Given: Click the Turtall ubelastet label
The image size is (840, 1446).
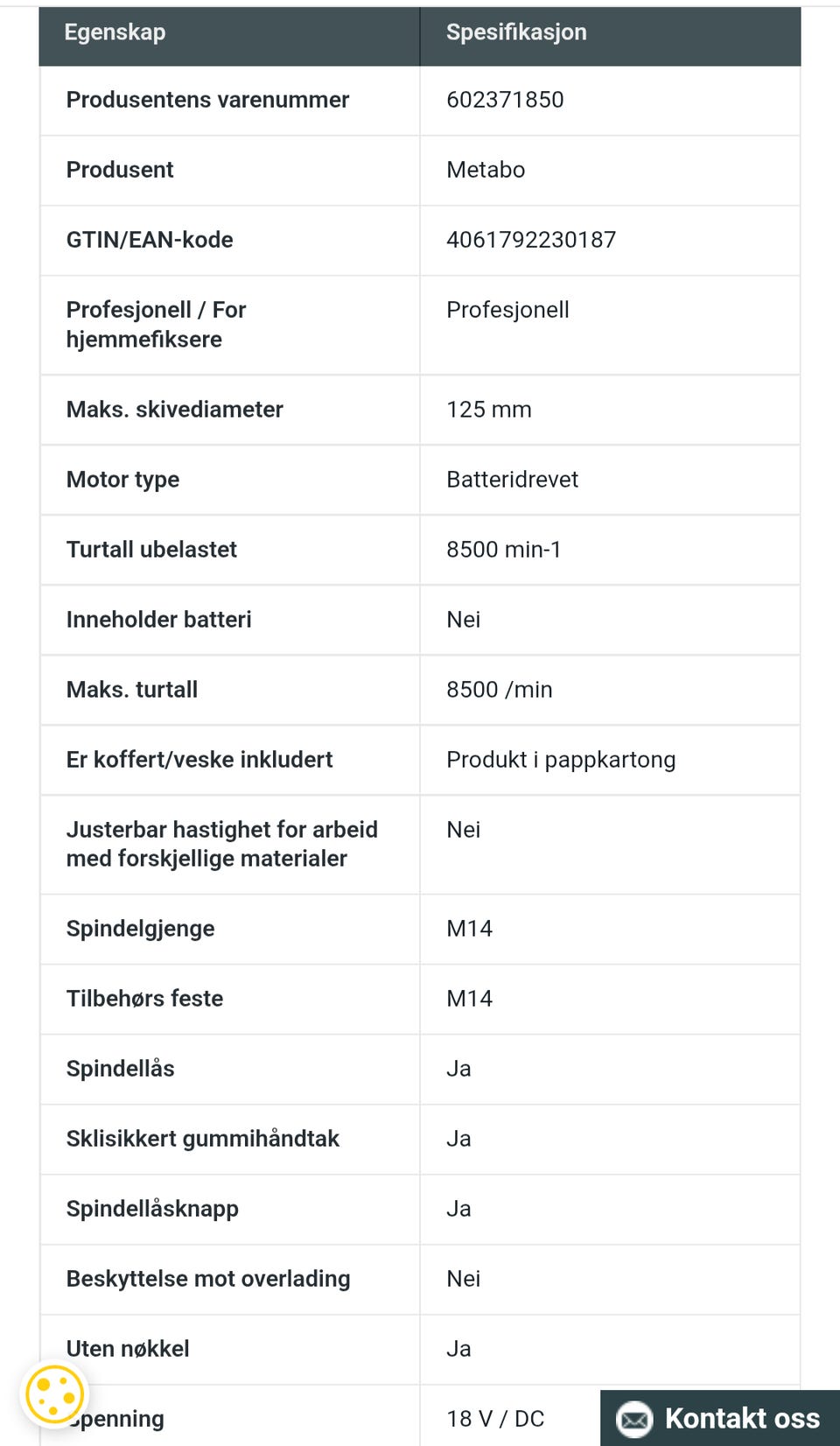Looking at the screenshot, I should point(151,550).
